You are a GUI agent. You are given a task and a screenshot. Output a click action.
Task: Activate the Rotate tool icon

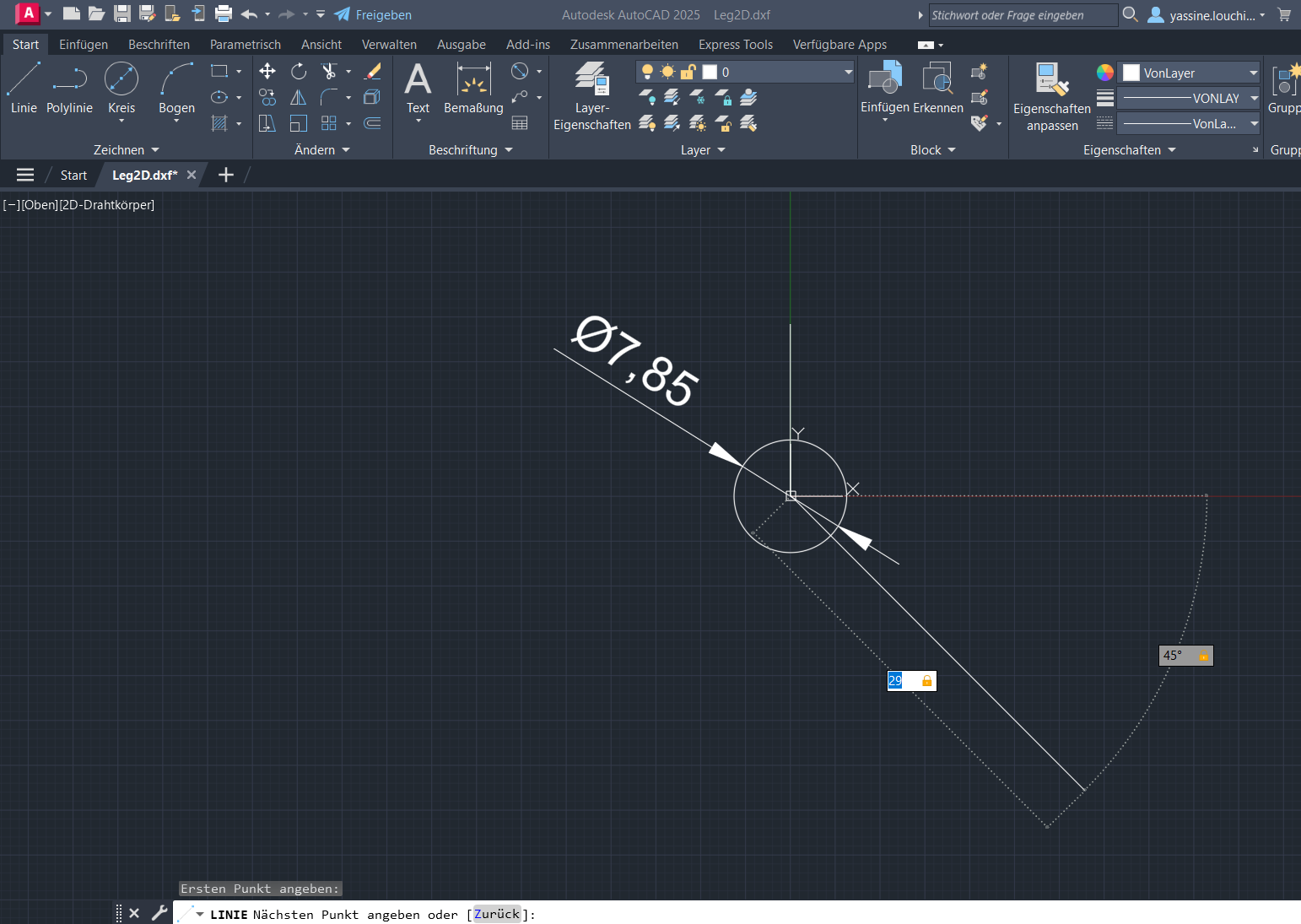(x=299, y=72)
